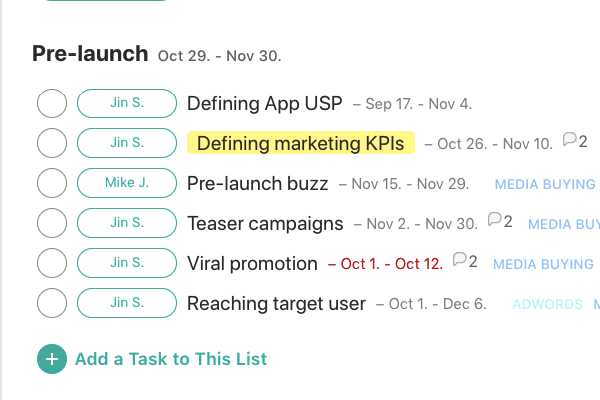Open comments icon on Defining marketing KPIs
600x400 pixels.
click(569, 140)
